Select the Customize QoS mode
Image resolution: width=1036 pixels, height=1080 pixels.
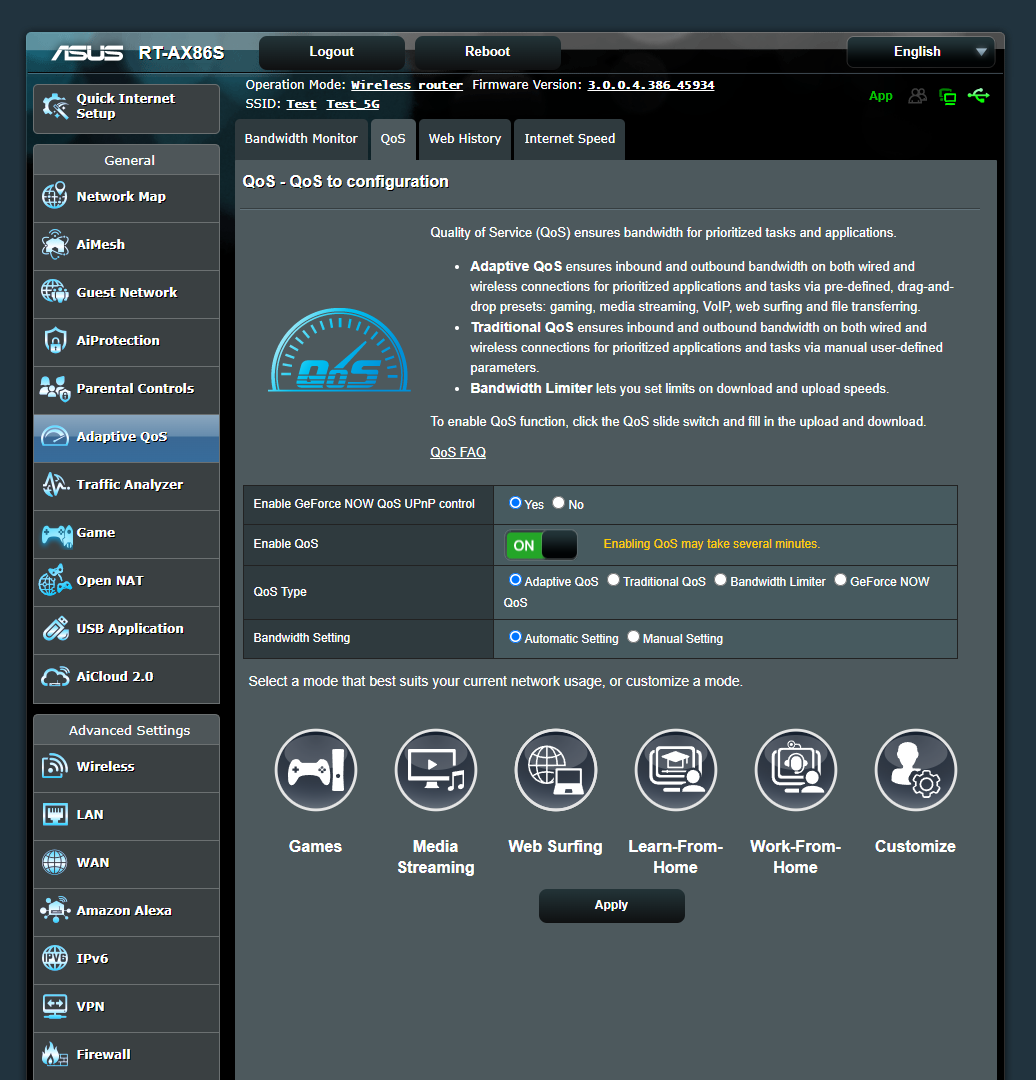[x=915, y=770]
